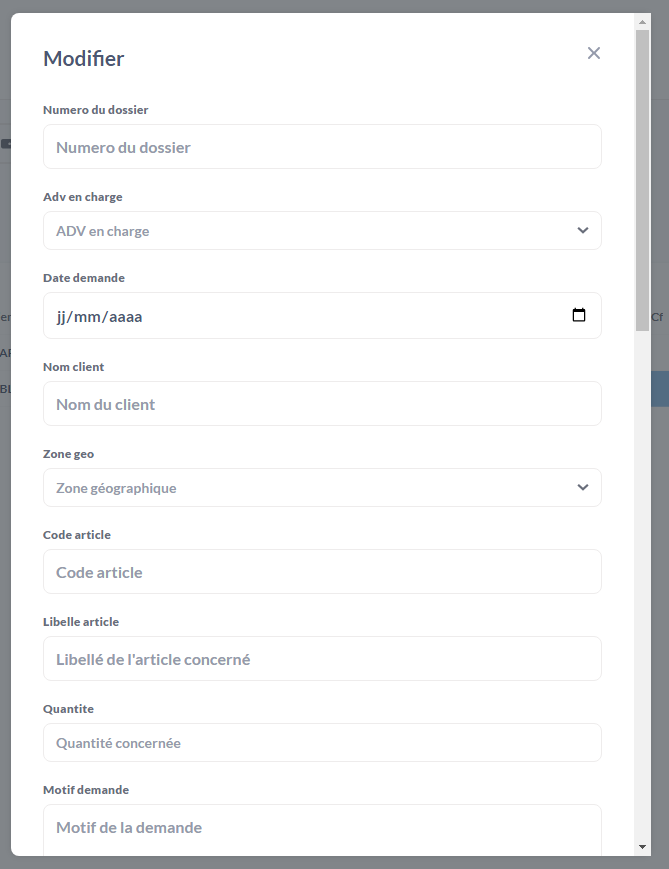This screenshot has width=669, height=869.
Task: Click the Quantité concernée input
Action: (322, 743)
